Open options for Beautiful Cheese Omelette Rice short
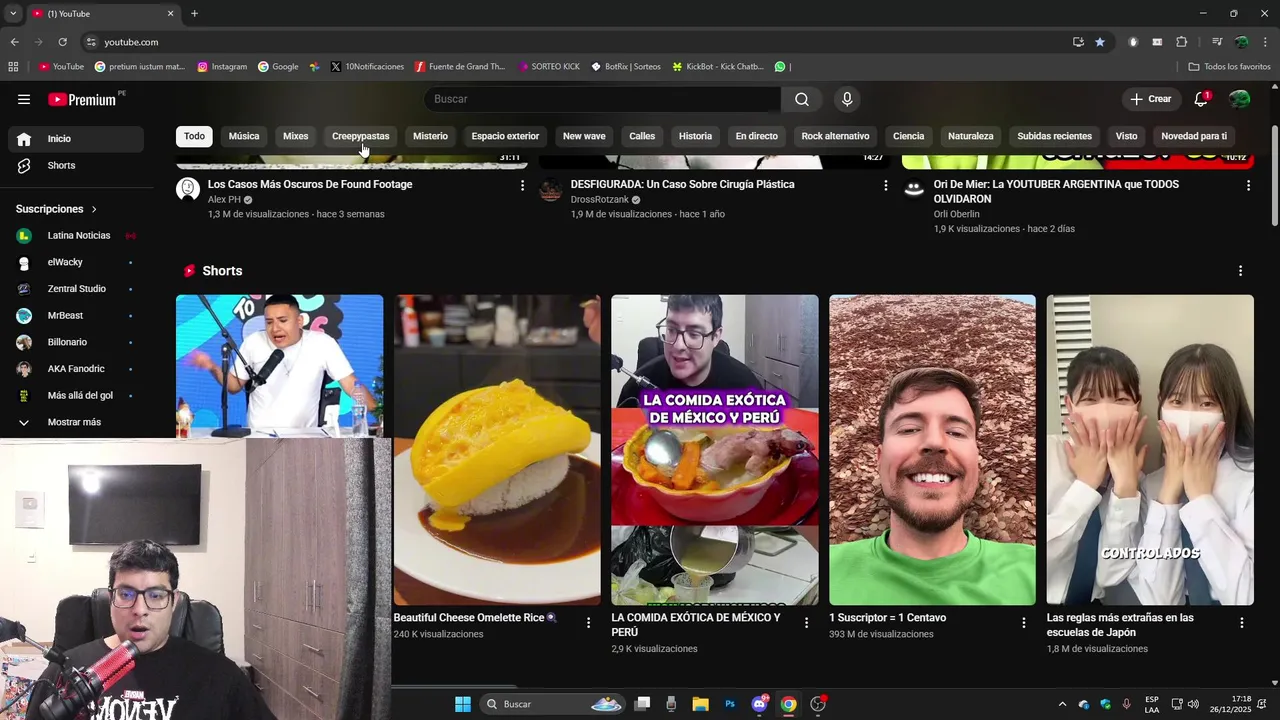Screen dimensions: 1280x720 tap(588, 623)
